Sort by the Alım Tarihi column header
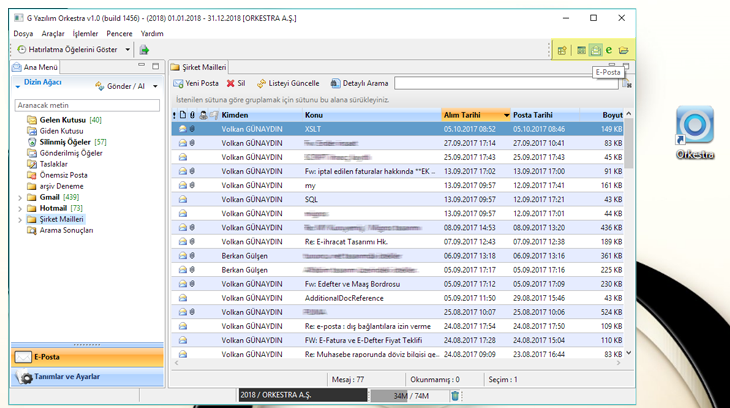The width and height of the screenshot is (730, 408). (475, 115)
